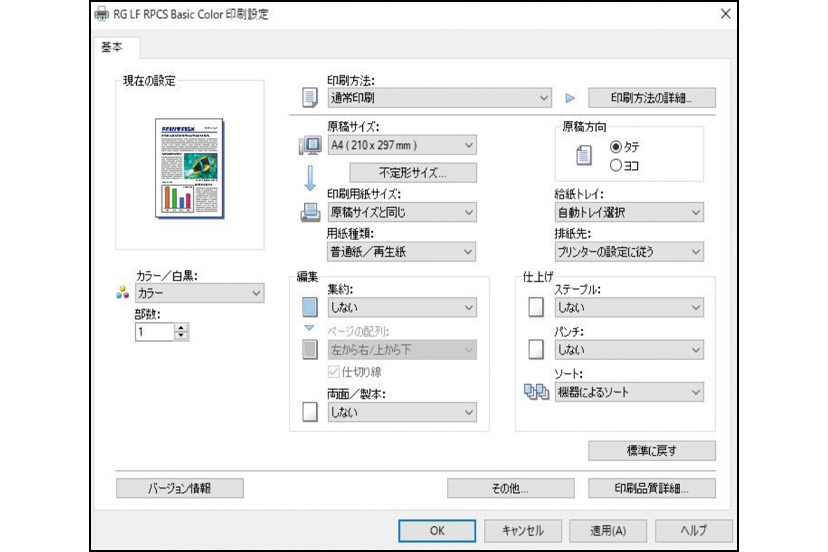Image resolution: width=828 pixels, height=552 pixels.
Task: Open the 原稿サイズ A4 dropdown
Action: [x=402, y=145]
